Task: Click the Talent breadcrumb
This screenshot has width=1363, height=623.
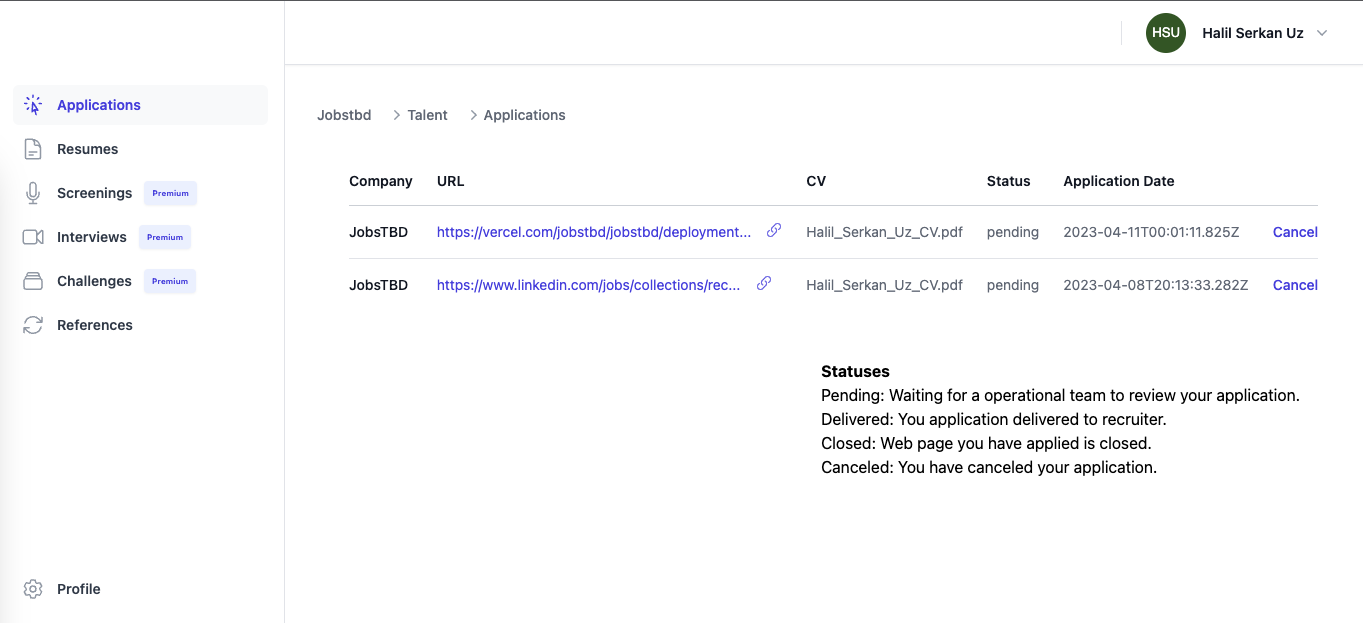Action: (x=427, y=115)
